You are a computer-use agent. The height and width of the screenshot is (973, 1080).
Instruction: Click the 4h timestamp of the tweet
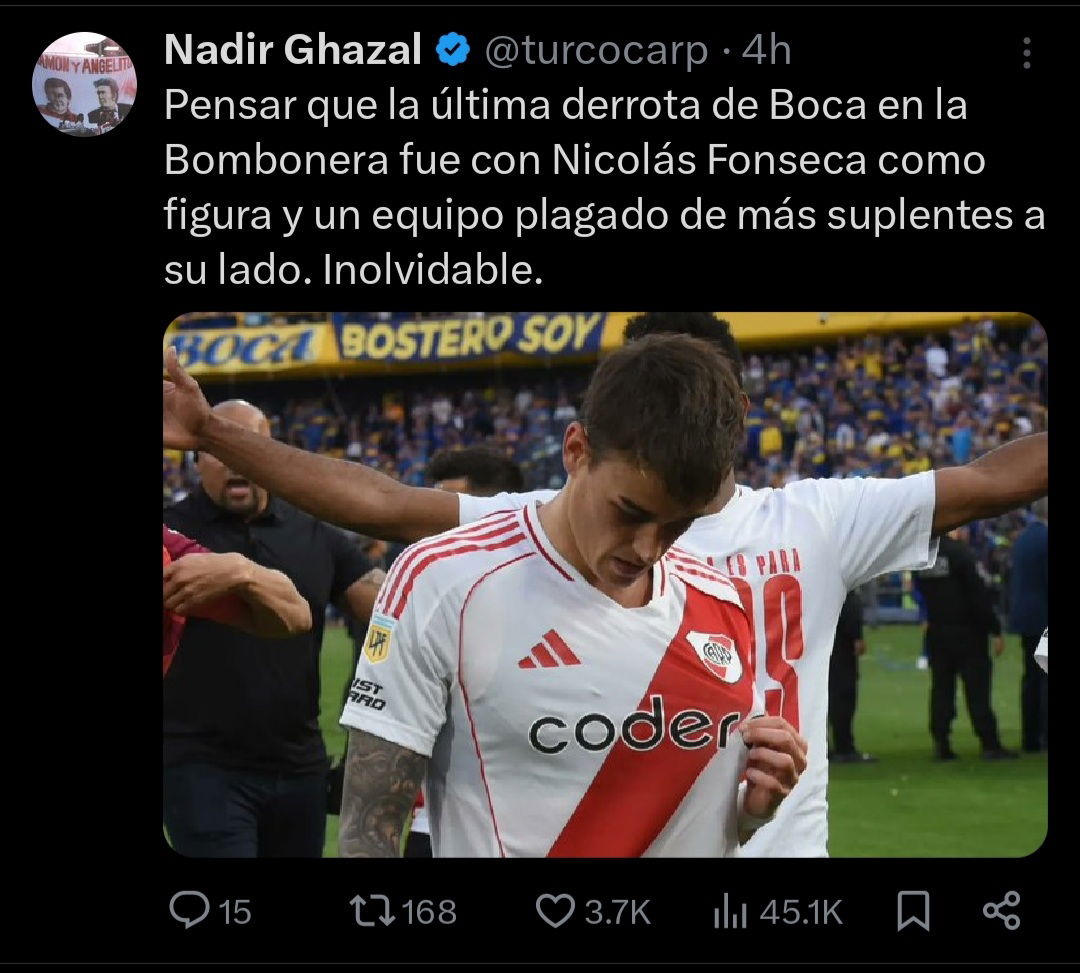pos(766,50)
